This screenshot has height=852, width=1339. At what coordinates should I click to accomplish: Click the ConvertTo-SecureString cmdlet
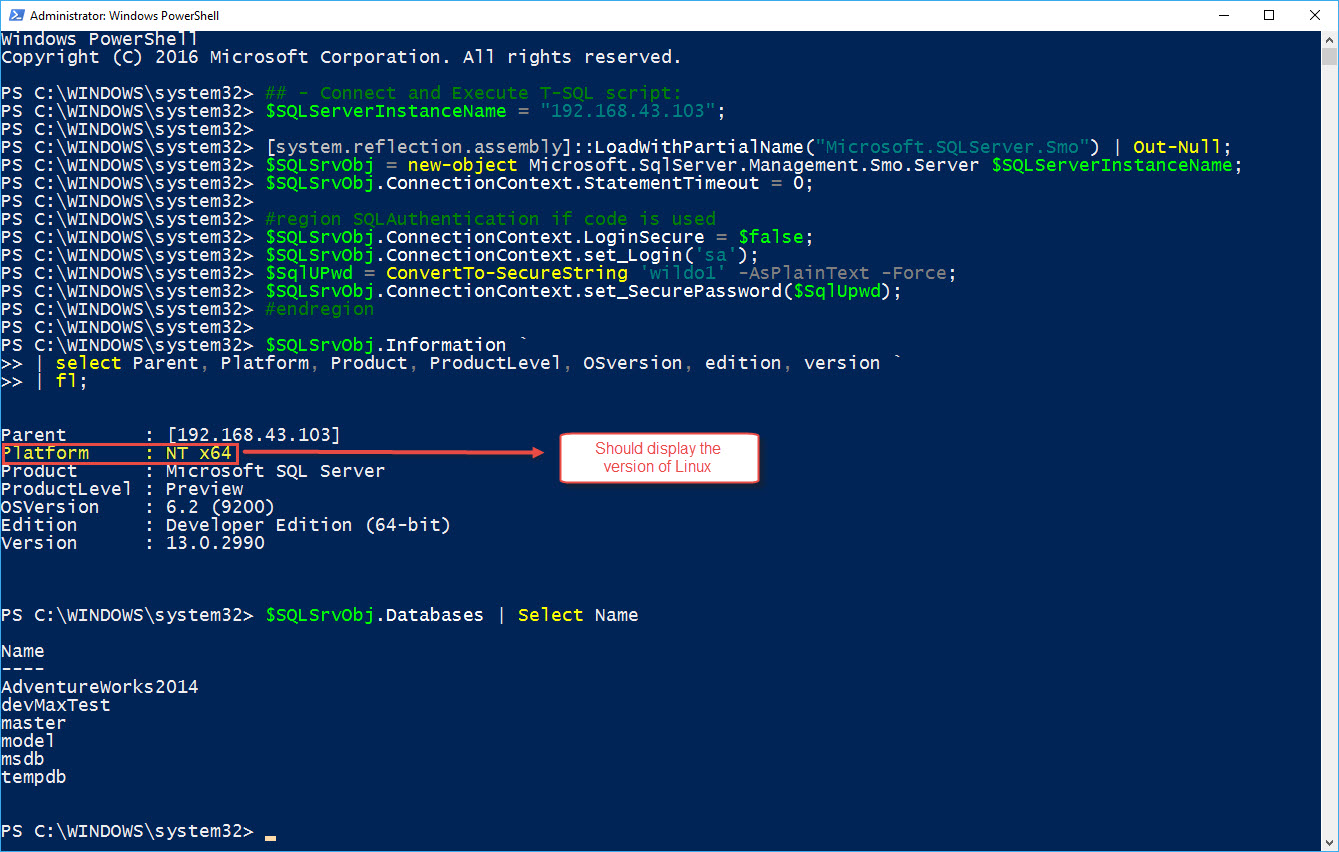507,273
